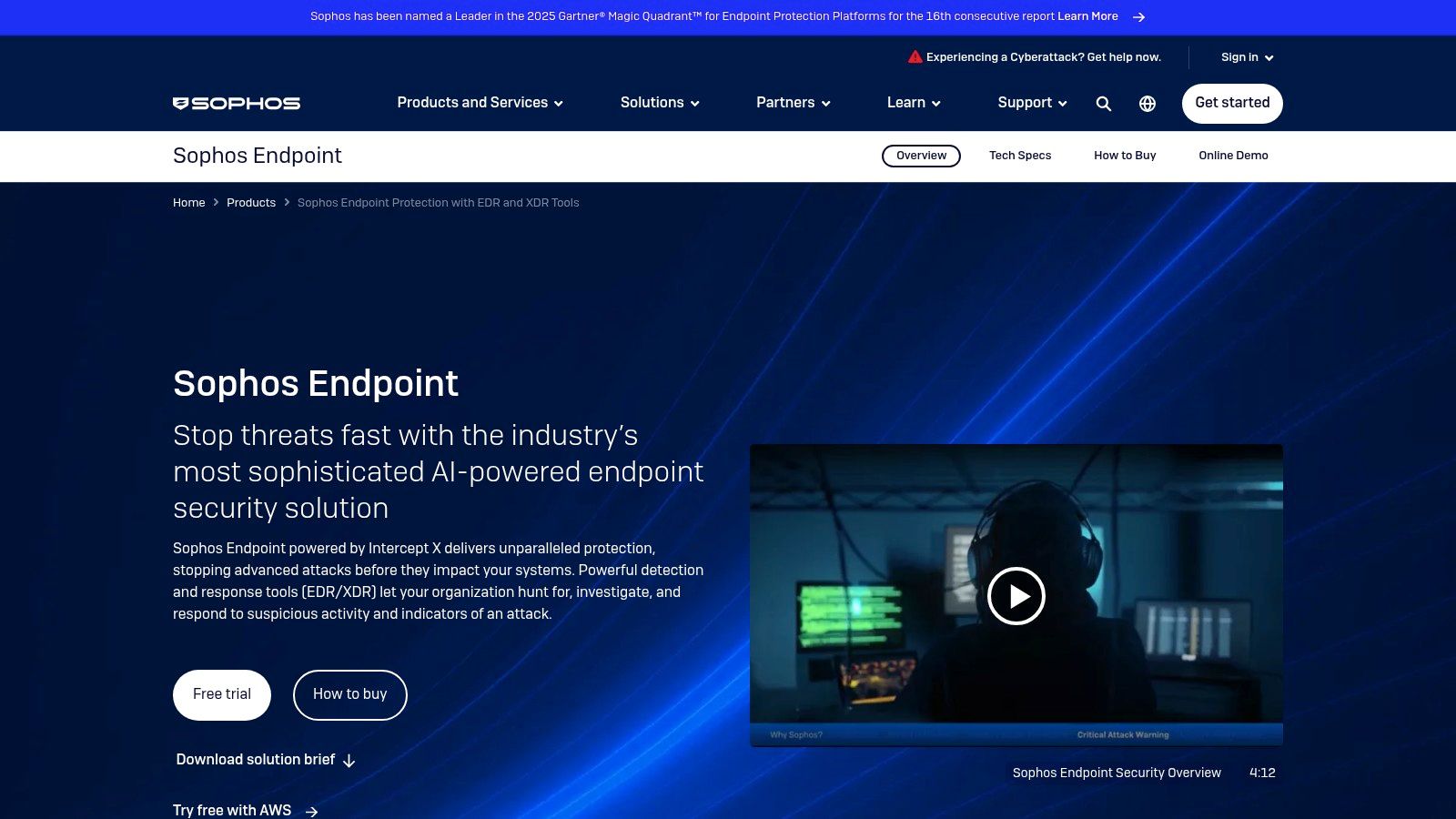The width and height of the screenshot is (1456, 819).
Task: Expand the Sign in dropdown
Action: pos(1246,57)
